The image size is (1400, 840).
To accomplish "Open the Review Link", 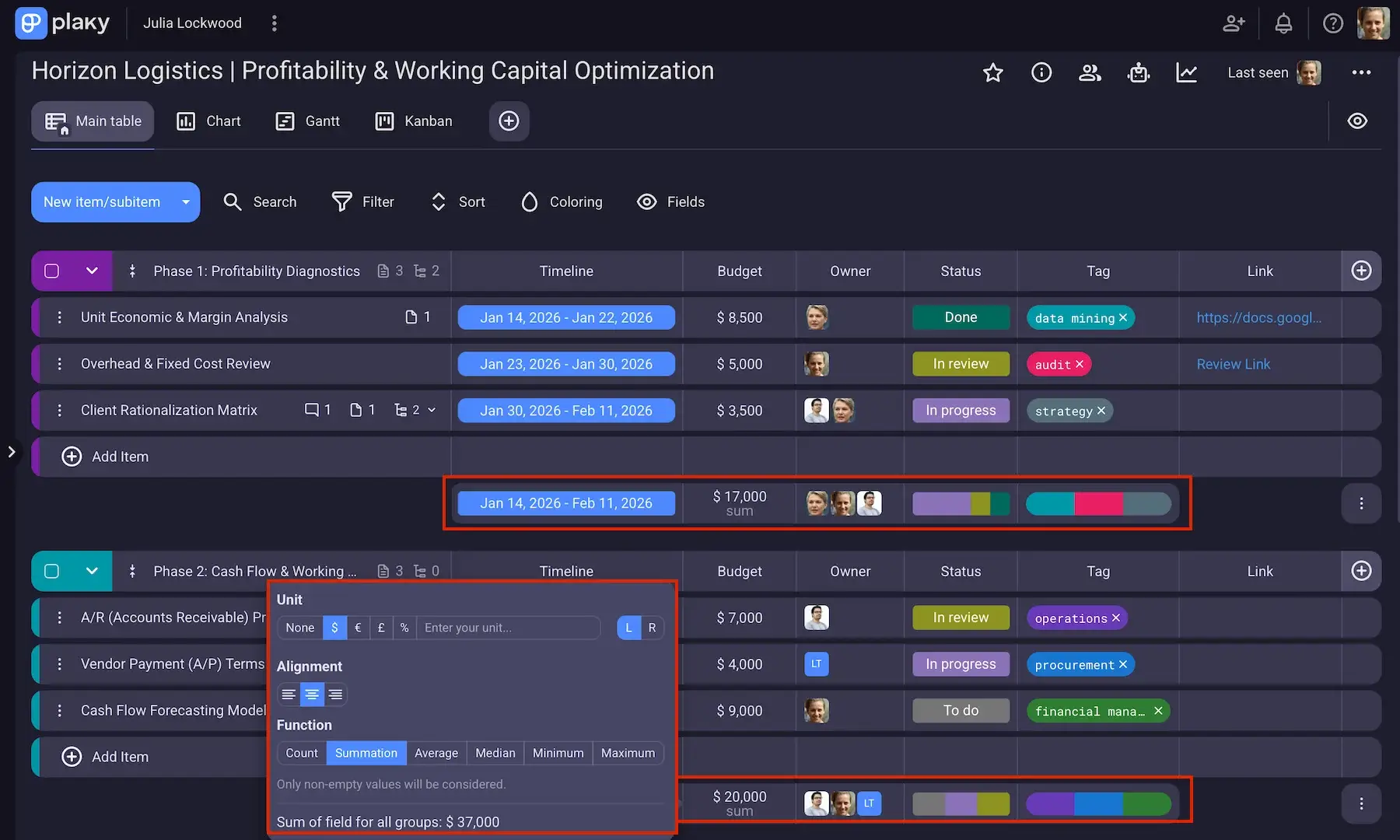I will [1233, 364].
